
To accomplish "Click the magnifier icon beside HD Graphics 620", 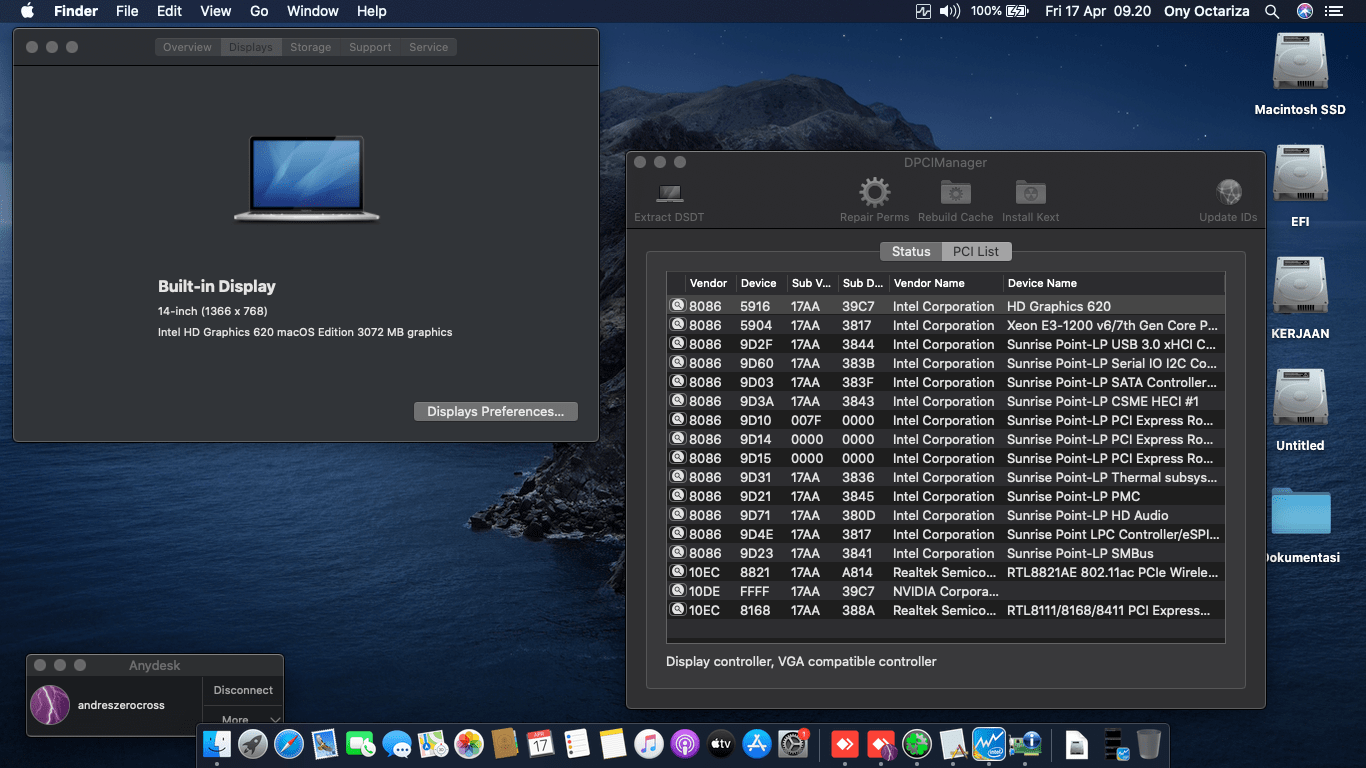I will 677,306.
